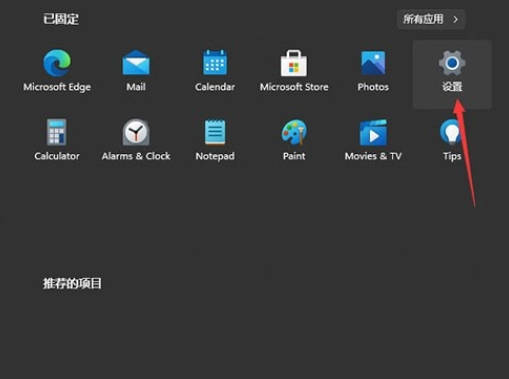Open Microsoft Store
Image resolution: width=509 pixels, height=379 pixels.
click(x=294, y=70)
